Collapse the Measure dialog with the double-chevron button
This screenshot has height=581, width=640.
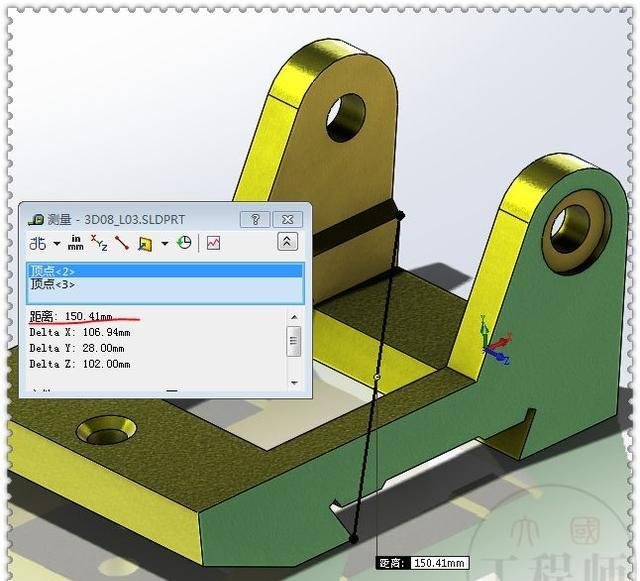[287, 242]
